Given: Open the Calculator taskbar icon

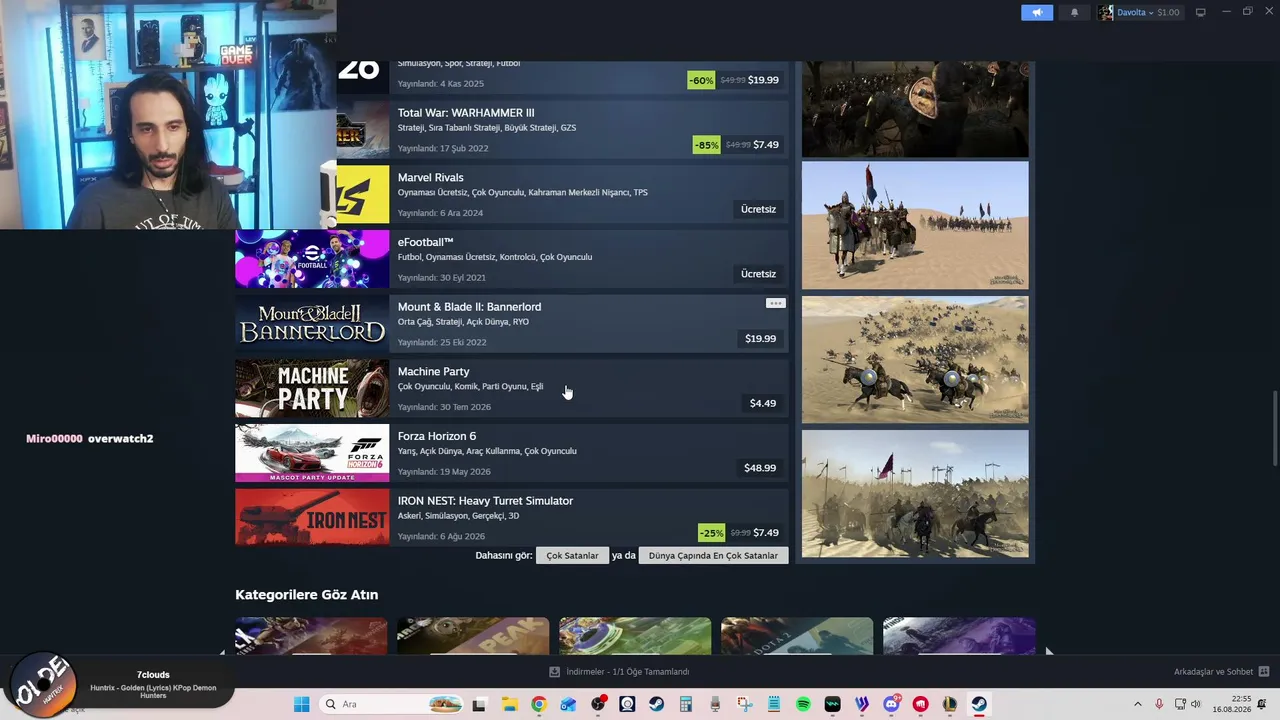Looking at the screenshot, I should pyautogui.click(x=686, y=704).
